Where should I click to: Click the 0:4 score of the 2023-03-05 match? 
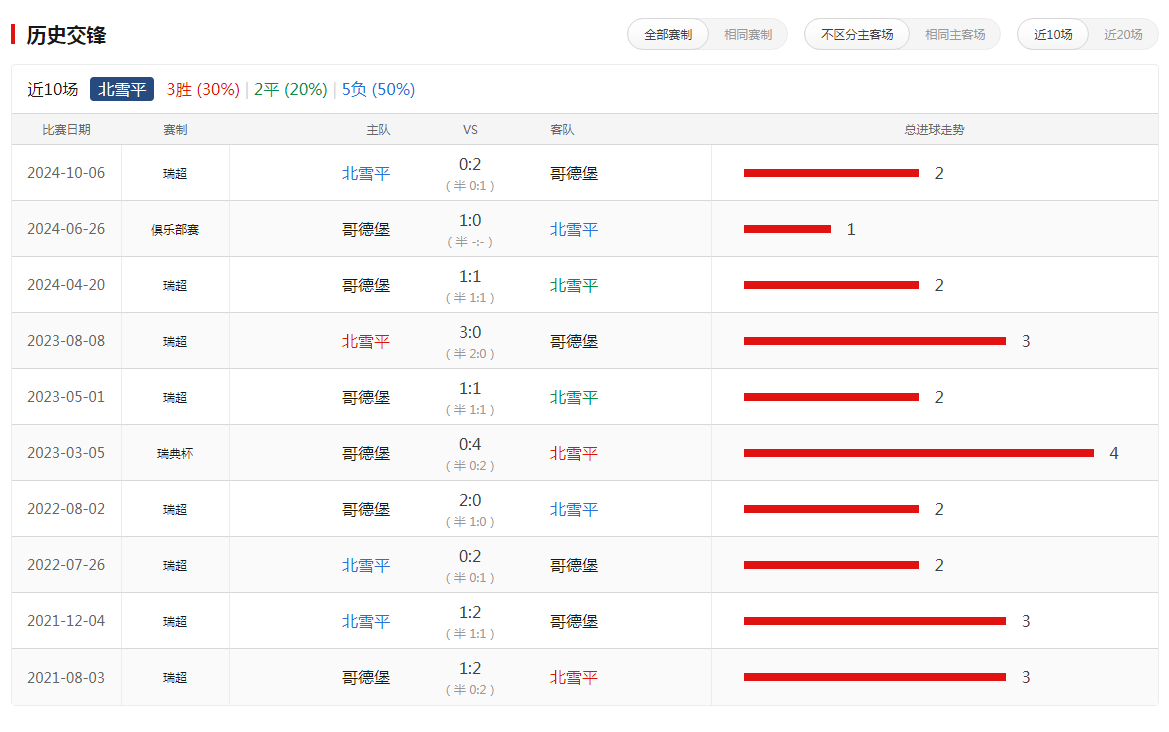coord(470,444)
